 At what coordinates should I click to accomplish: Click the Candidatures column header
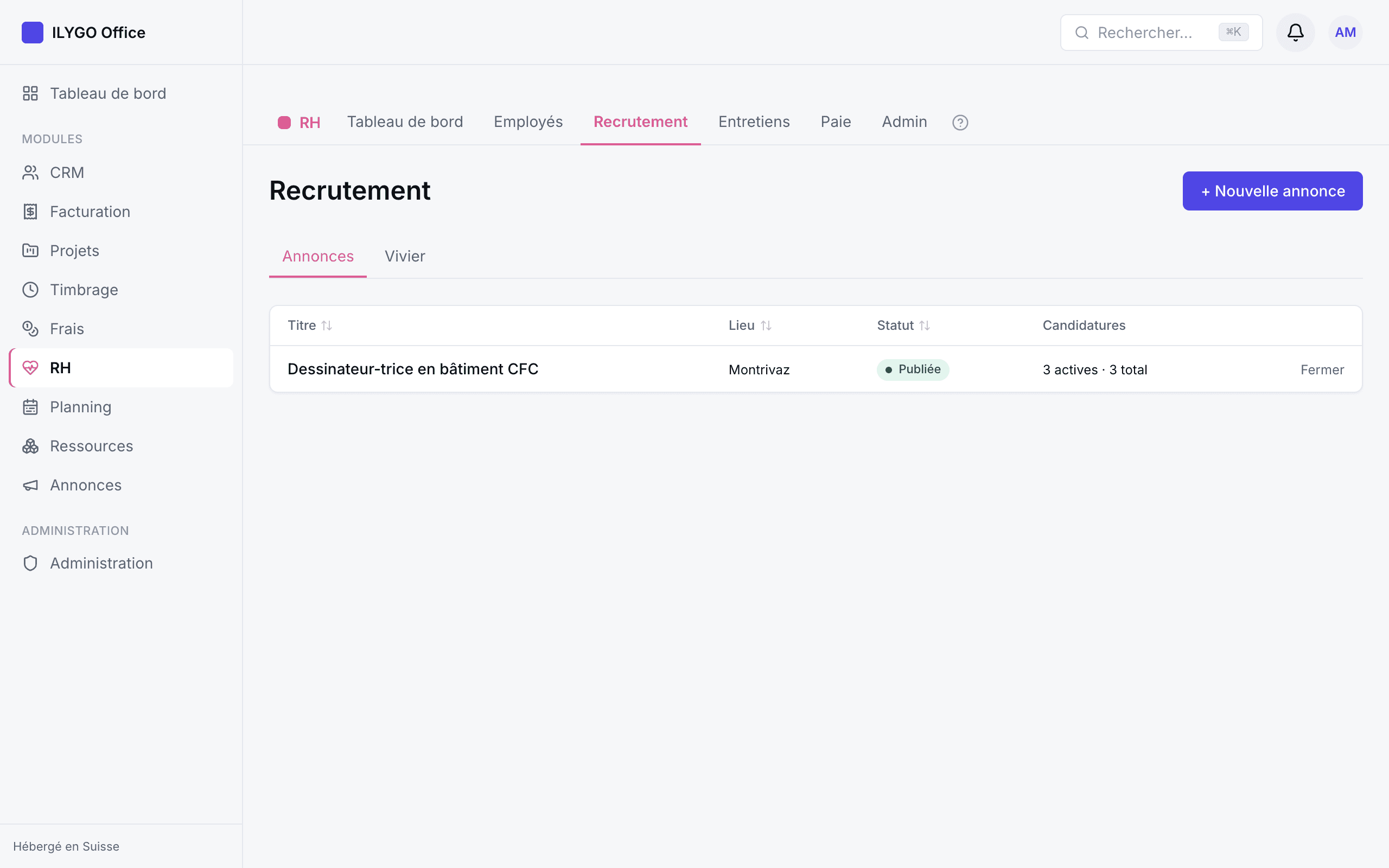point(1084,325)
